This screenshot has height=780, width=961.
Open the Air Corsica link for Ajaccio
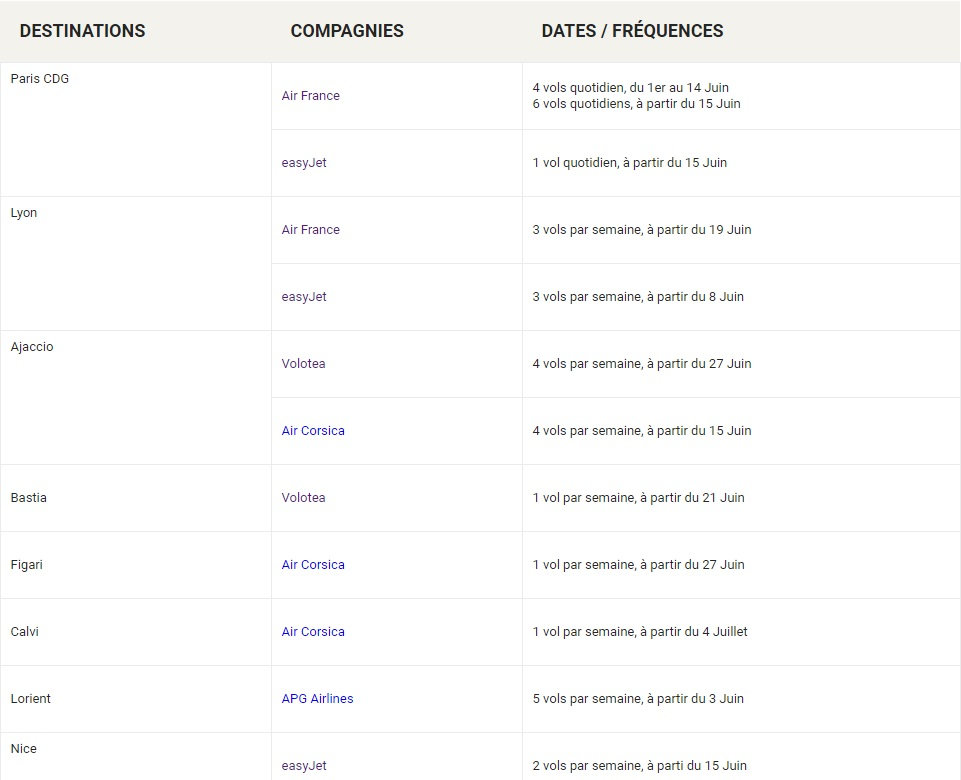(x=313, y=431)
